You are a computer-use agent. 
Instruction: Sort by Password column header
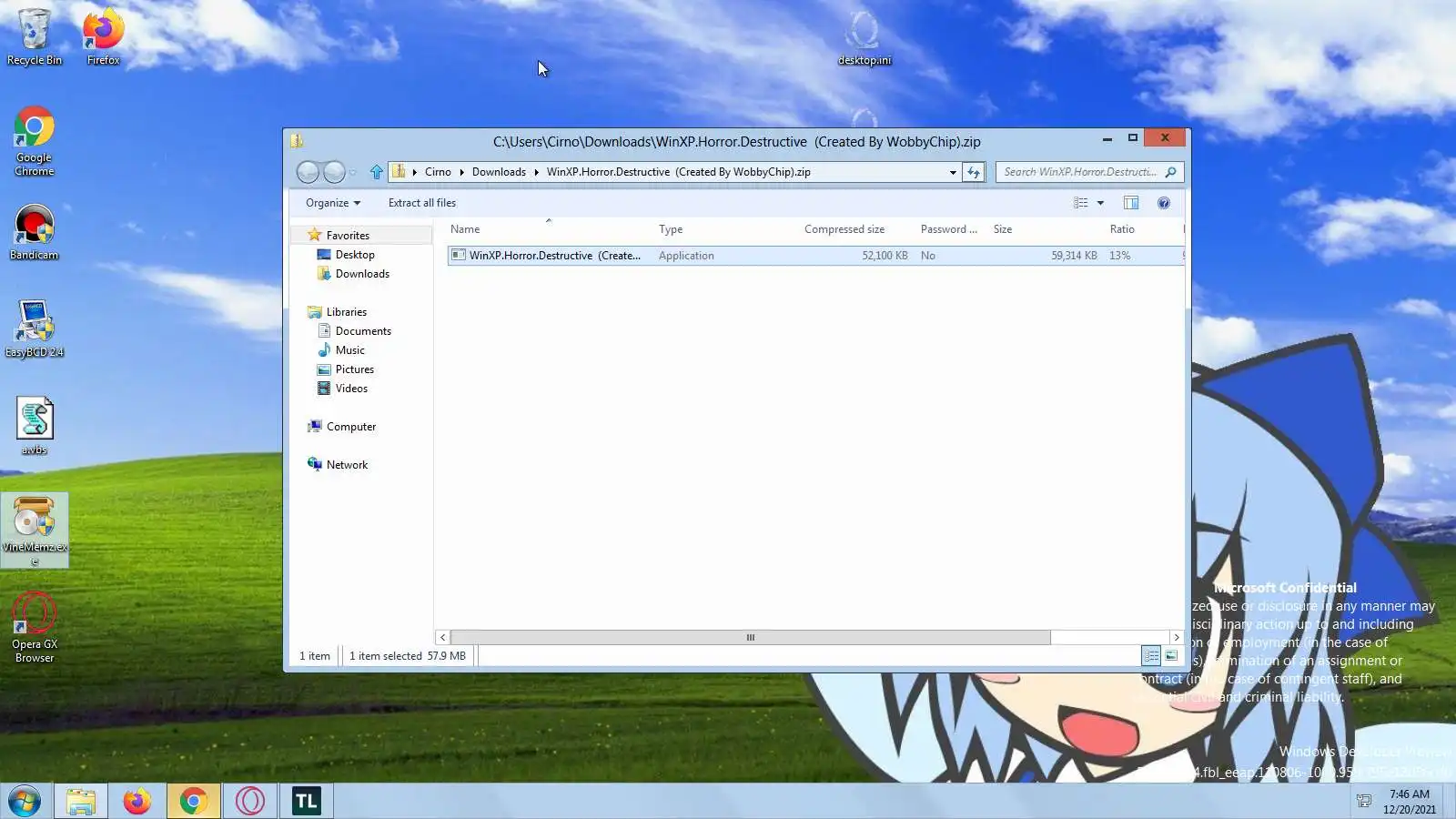pyautogui.click(x=951, y=229)
